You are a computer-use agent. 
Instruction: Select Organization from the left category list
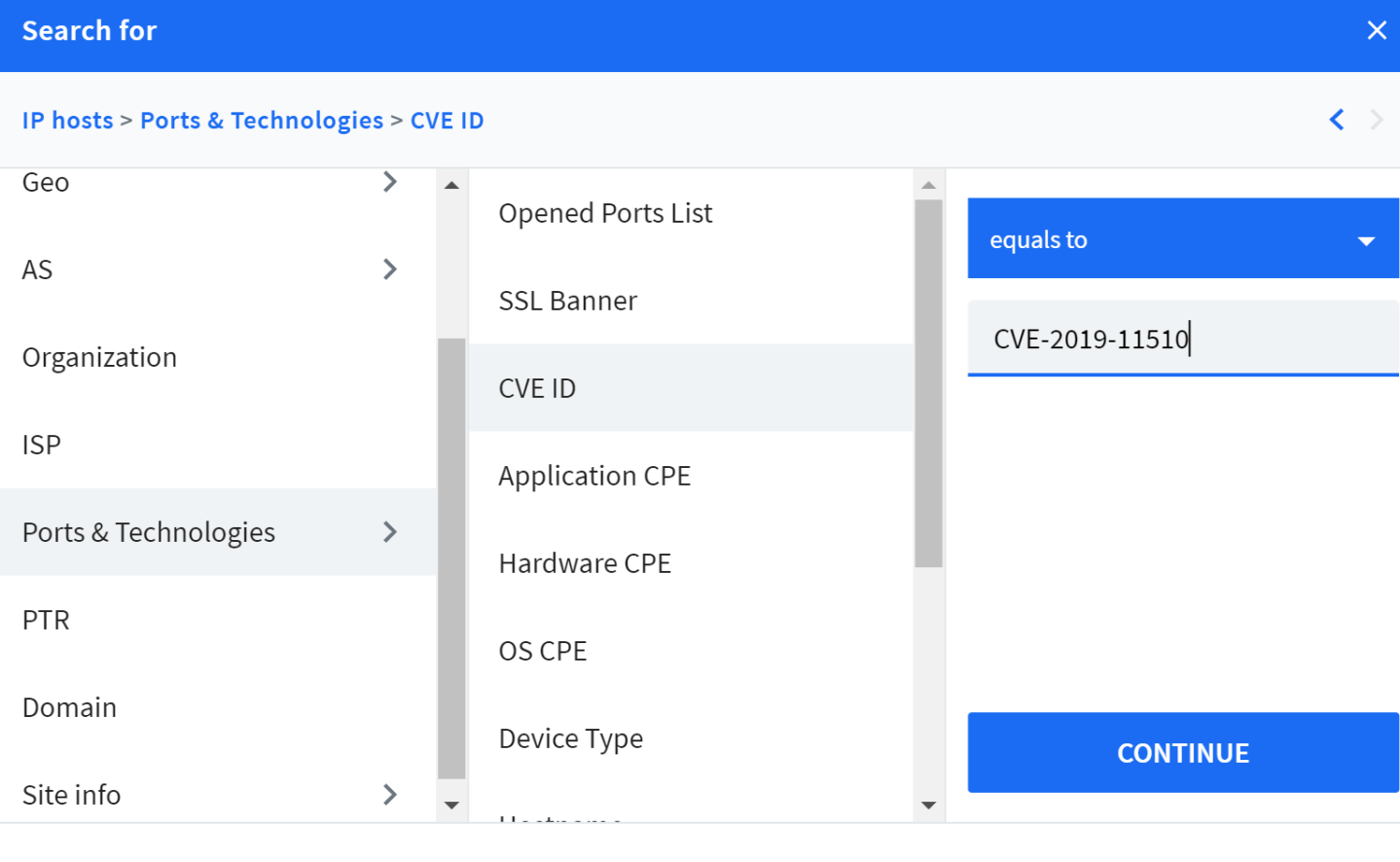point(99,357)
